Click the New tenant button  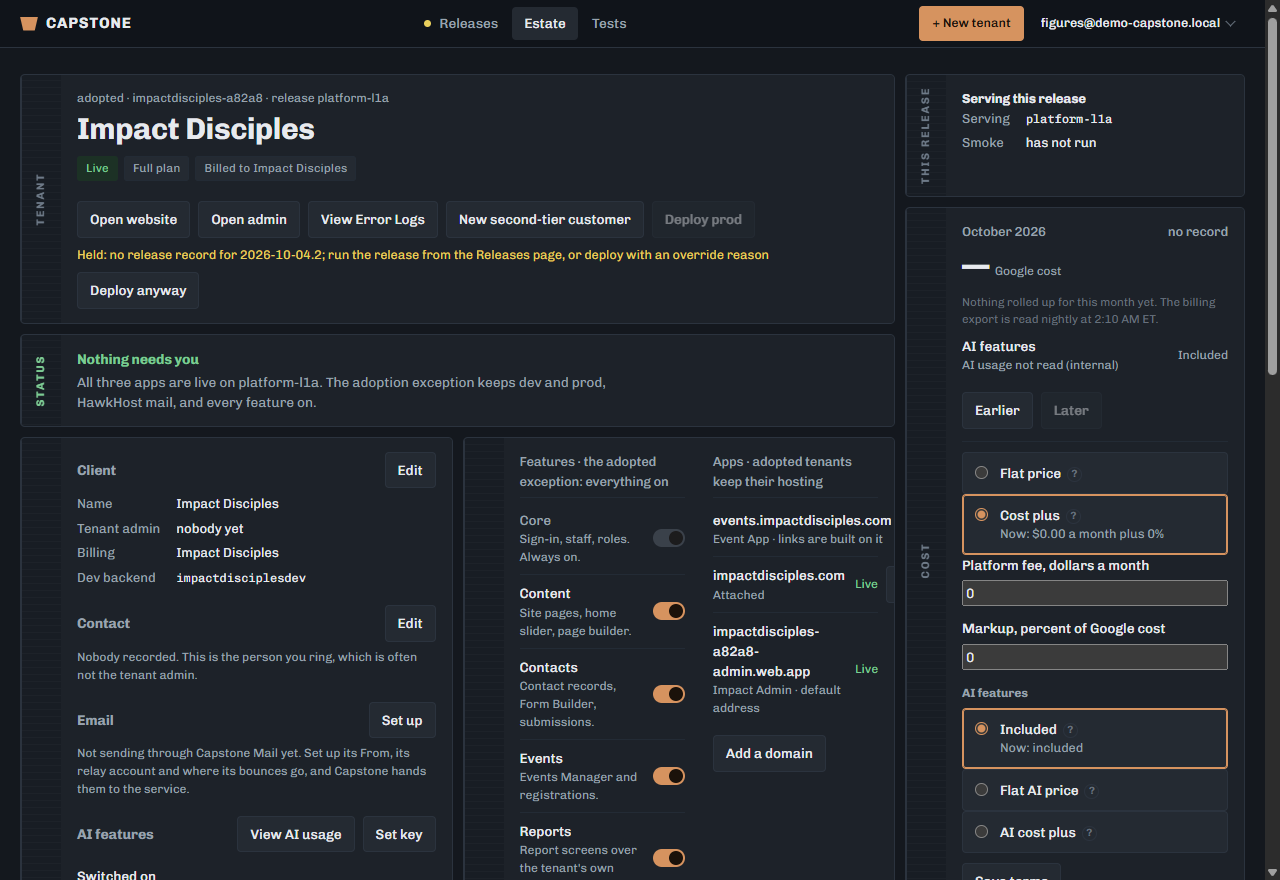click(x=971, y=23)
